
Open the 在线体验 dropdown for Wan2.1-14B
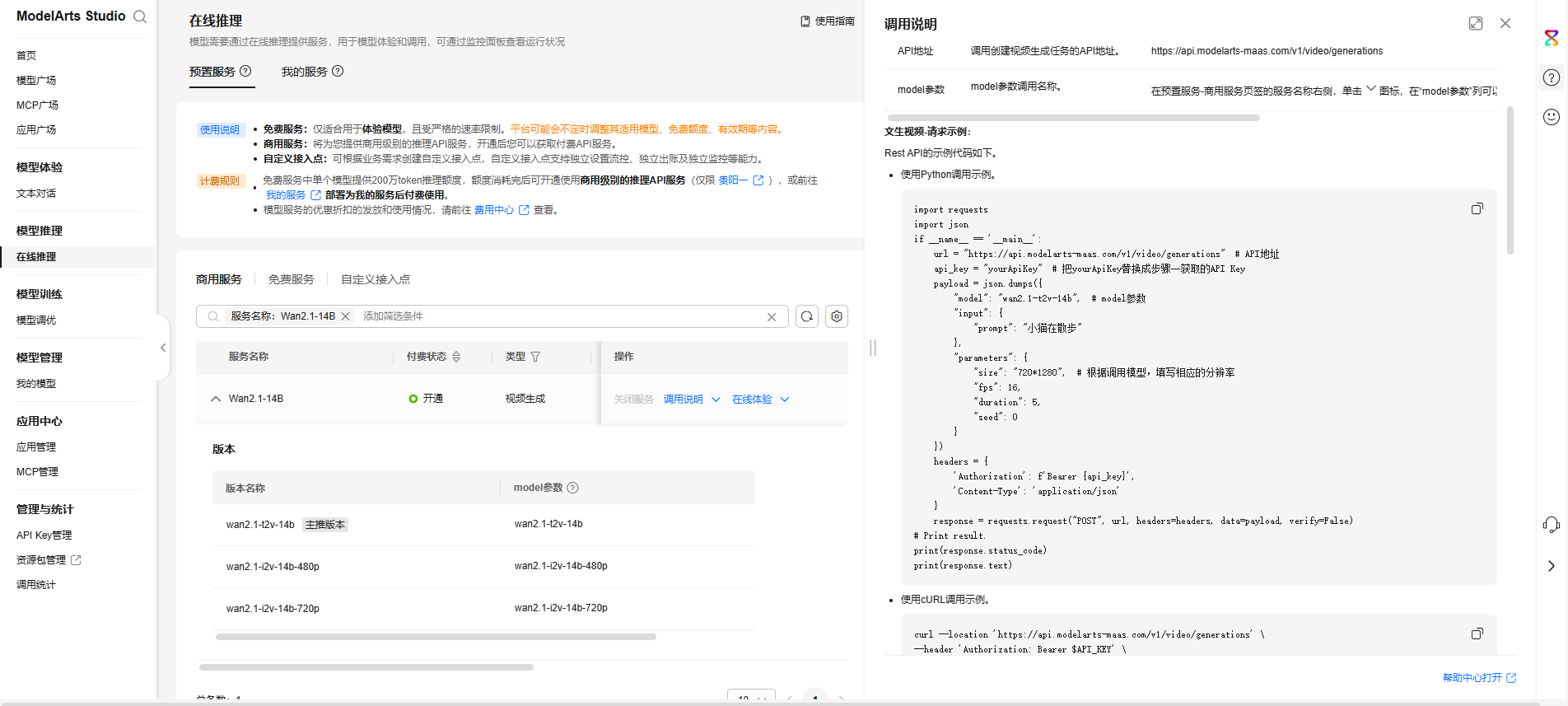point(761,400)
